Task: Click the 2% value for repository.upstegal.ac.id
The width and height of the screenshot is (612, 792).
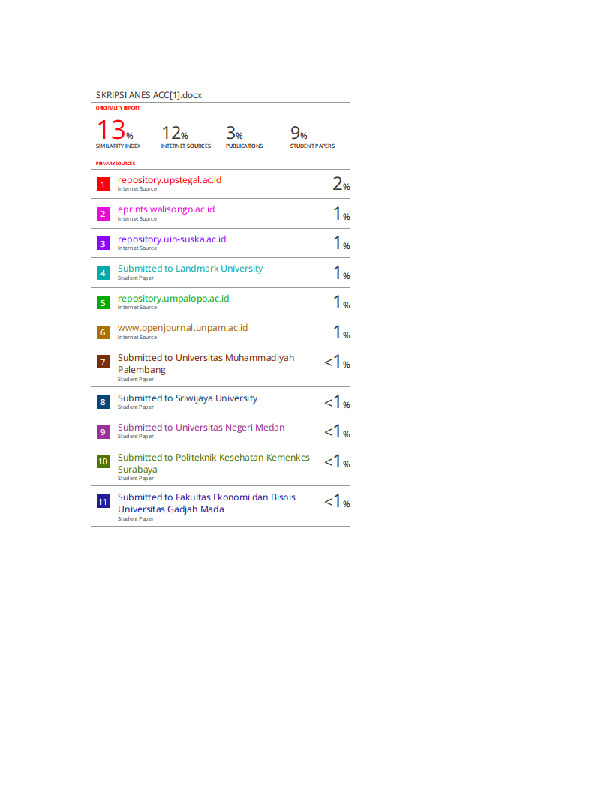Action: coord(341,184)
